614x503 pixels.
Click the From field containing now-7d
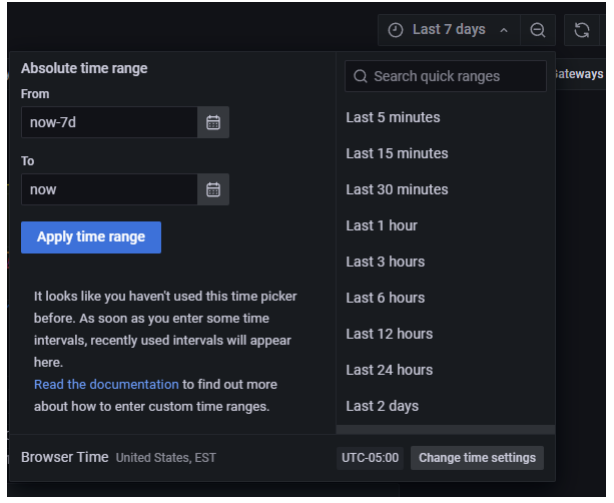[108, 123]
